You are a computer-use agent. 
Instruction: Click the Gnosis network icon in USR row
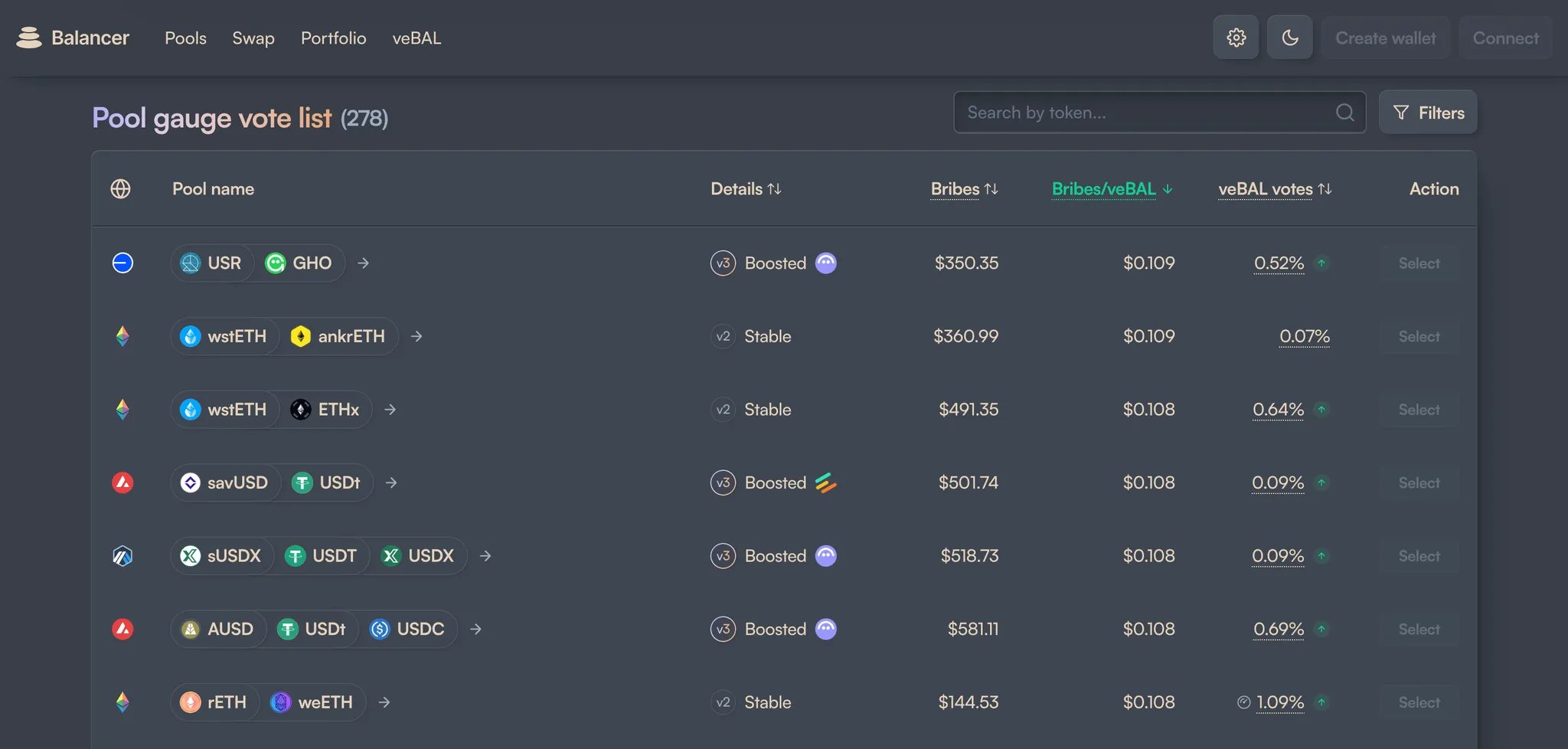(x=122, y=263)
